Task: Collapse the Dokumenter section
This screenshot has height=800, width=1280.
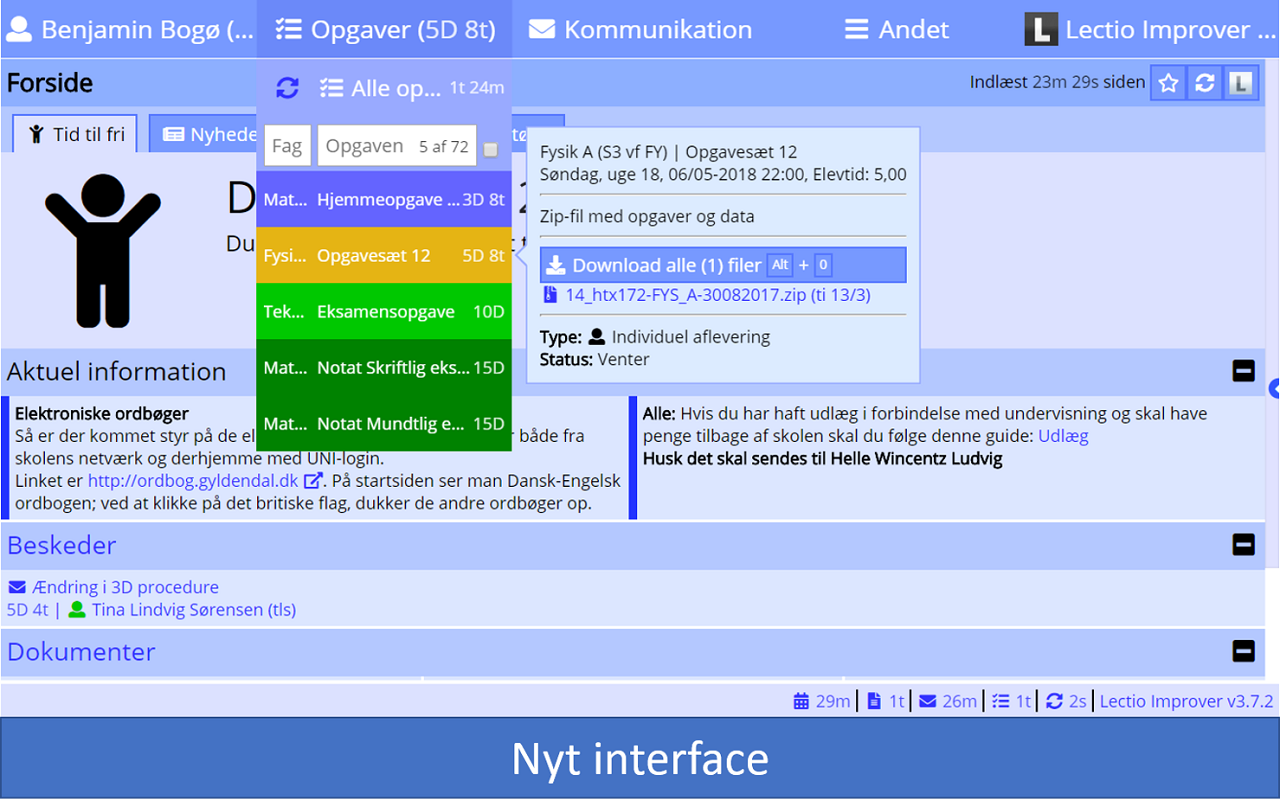Action: [1243, 651]
